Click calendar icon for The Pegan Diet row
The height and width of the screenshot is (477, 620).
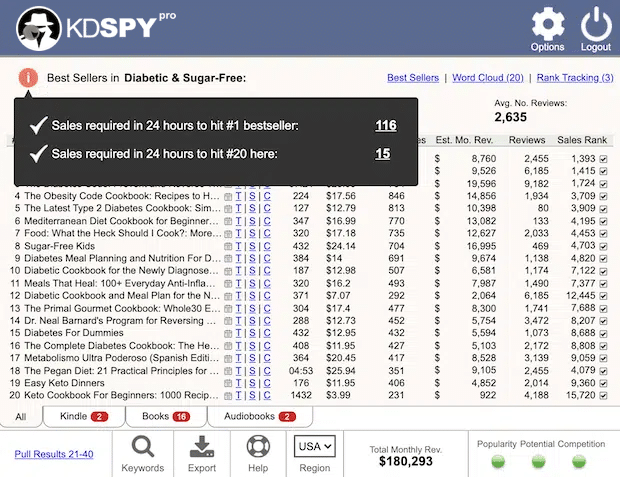click(x=228, y=371)
